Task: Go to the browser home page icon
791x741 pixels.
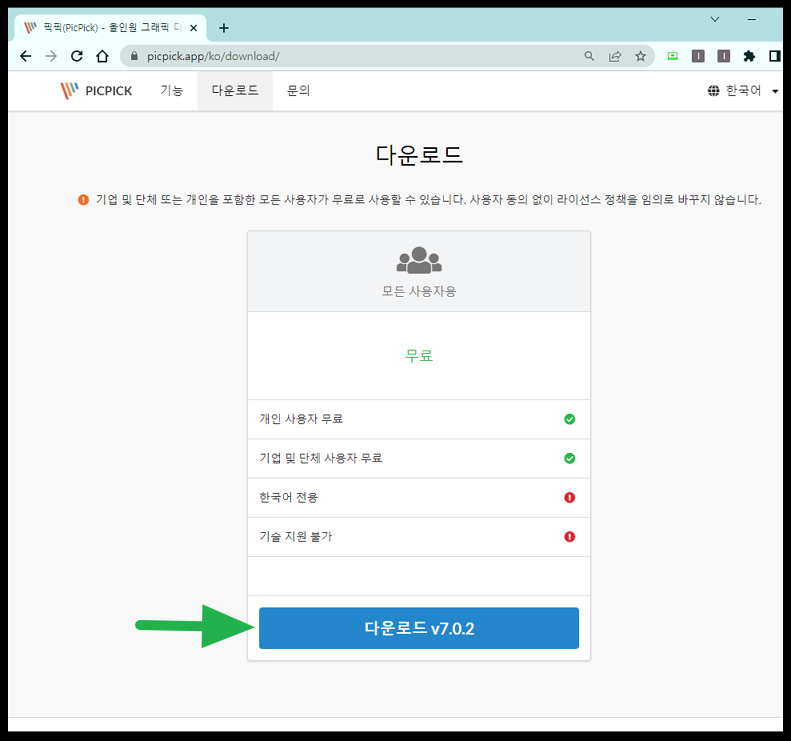Action: (x=102, y=56)
